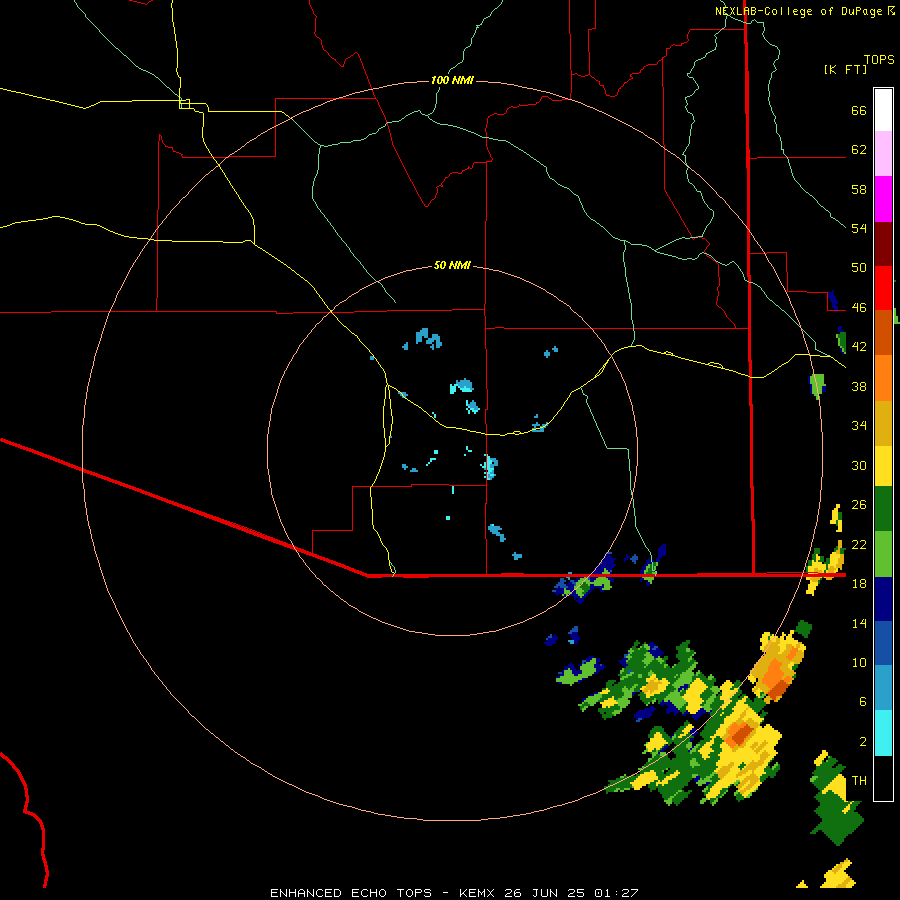Image resolution: width=900 pixels, height=900 pixels.
Task: Click the "58" legend value
Action: 859,189
